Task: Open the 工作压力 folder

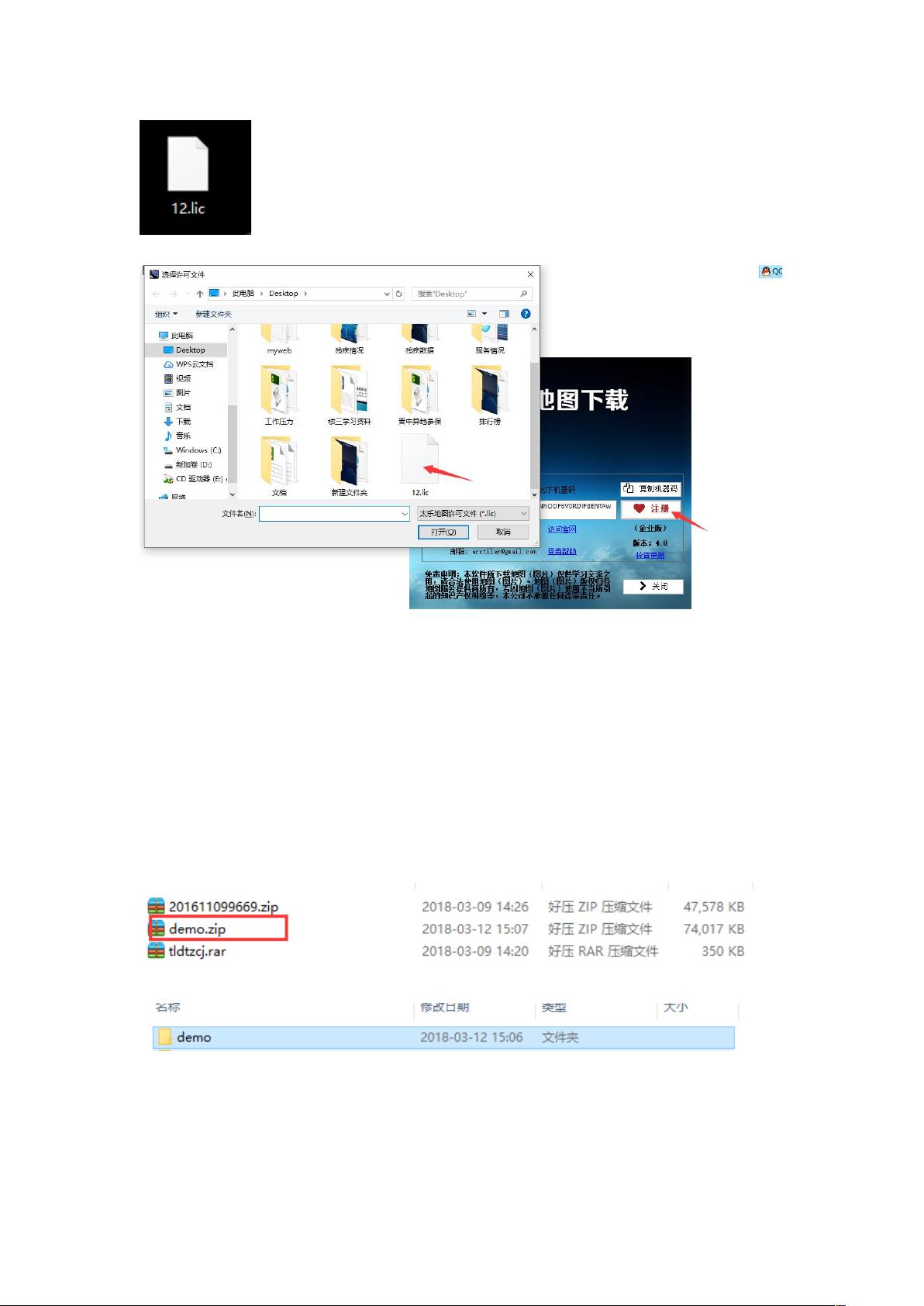Action: (x=279, y=395)
